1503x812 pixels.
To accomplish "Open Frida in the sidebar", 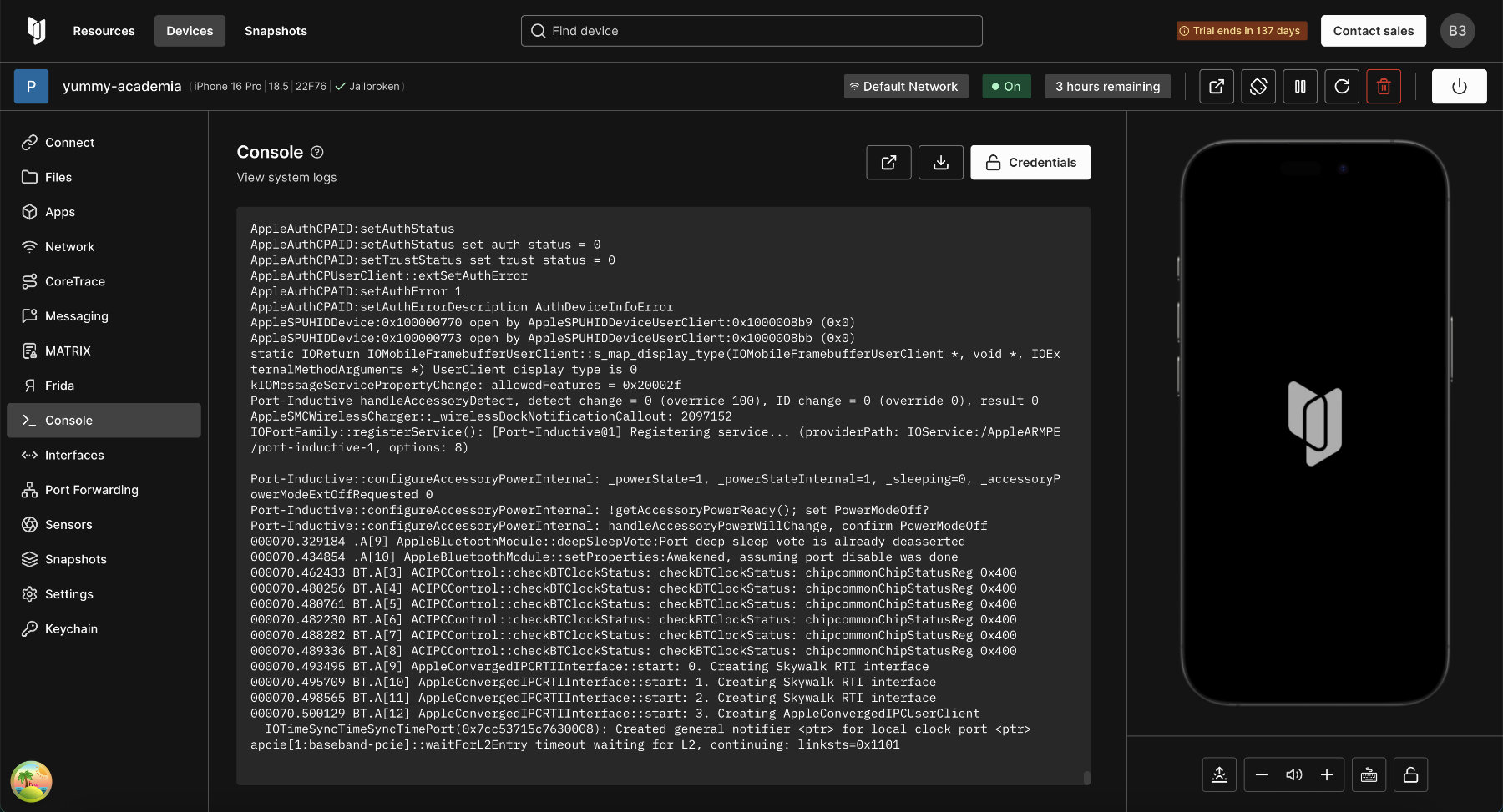I will click(x=59, y=386).
